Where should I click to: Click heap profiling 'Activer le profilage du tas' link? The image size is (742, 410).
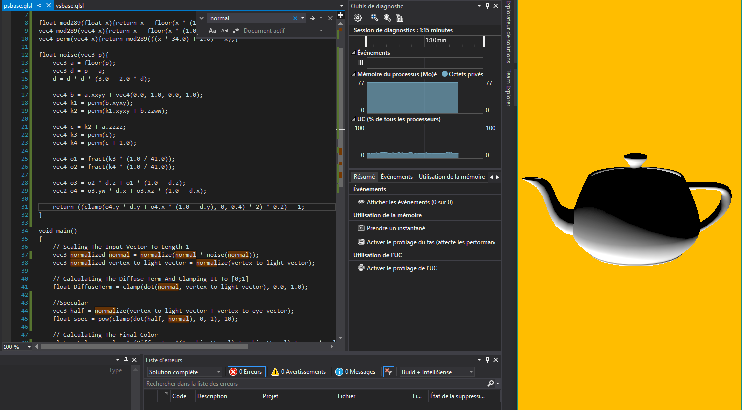point(431,242)
